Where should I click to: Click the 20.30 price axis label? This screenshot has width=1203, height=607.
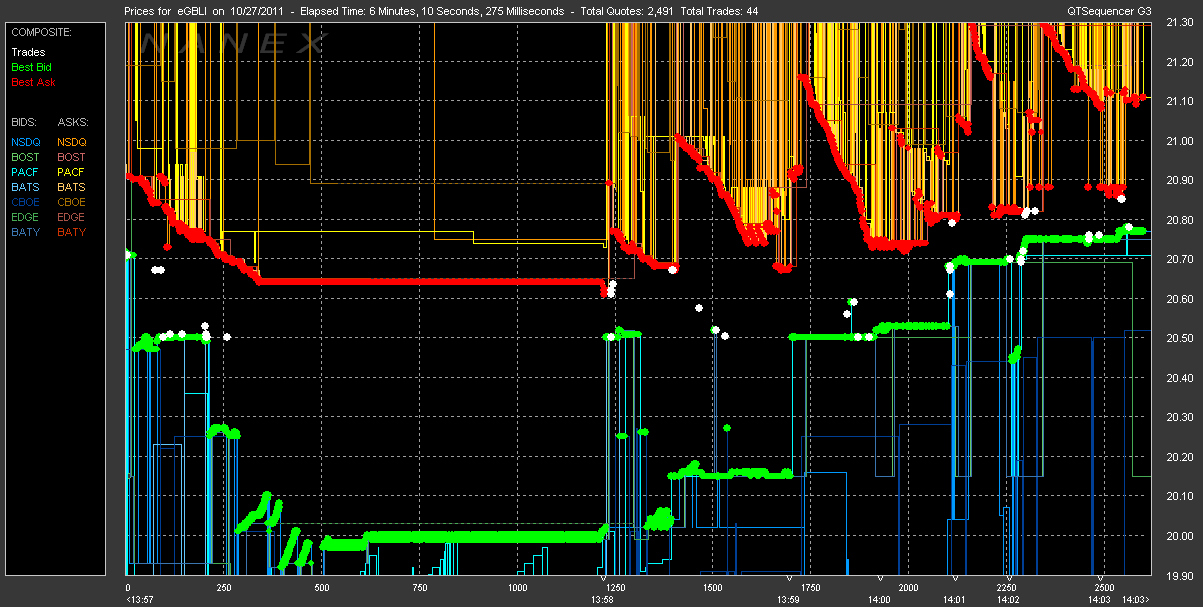[x=1179, y=417]
